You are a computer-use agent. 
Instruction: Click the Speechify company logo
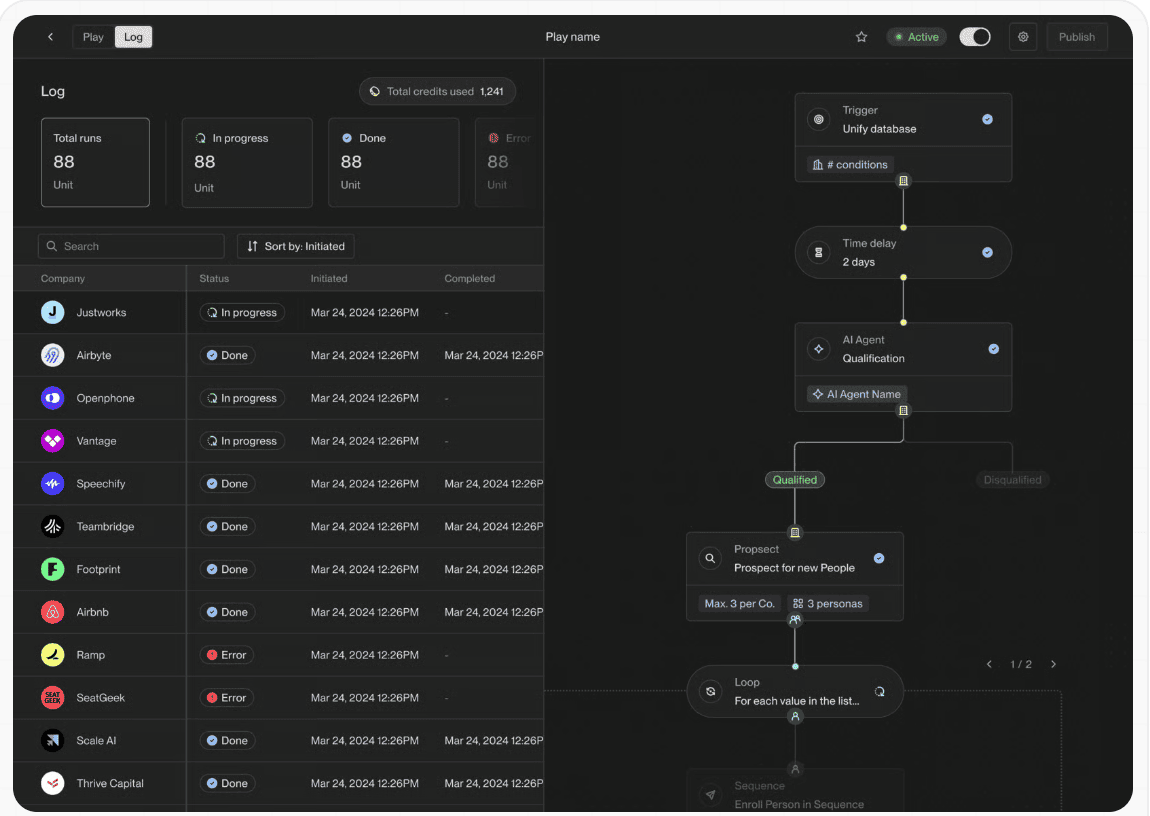(53, 484)
